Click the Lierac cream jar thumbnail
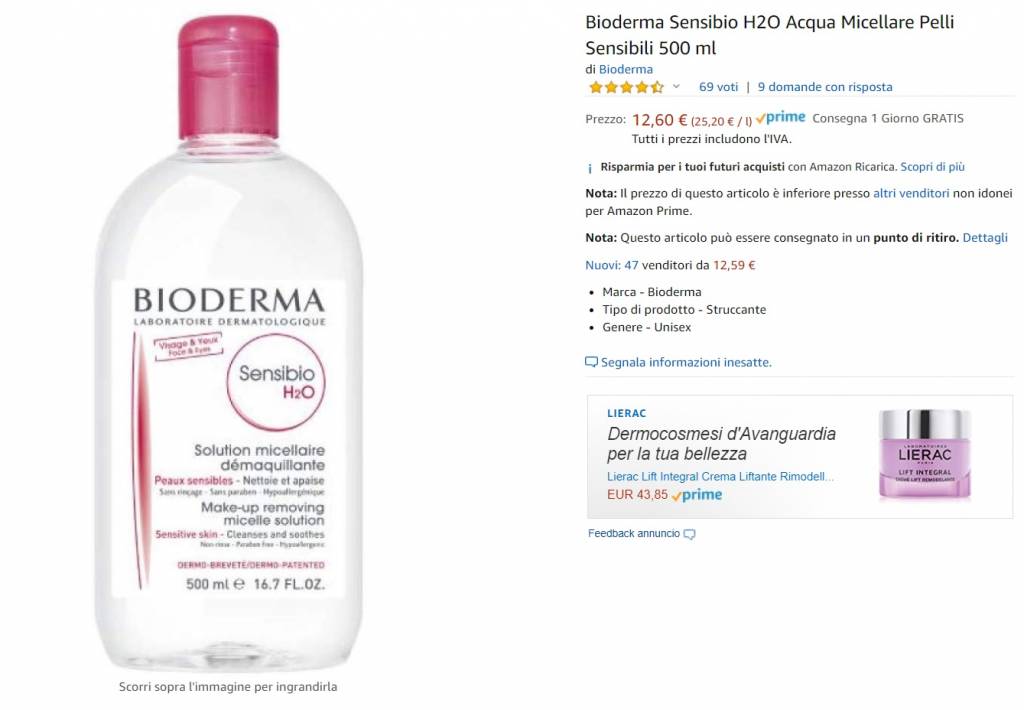The image size is (1024, 710). [x=924, y=455]
